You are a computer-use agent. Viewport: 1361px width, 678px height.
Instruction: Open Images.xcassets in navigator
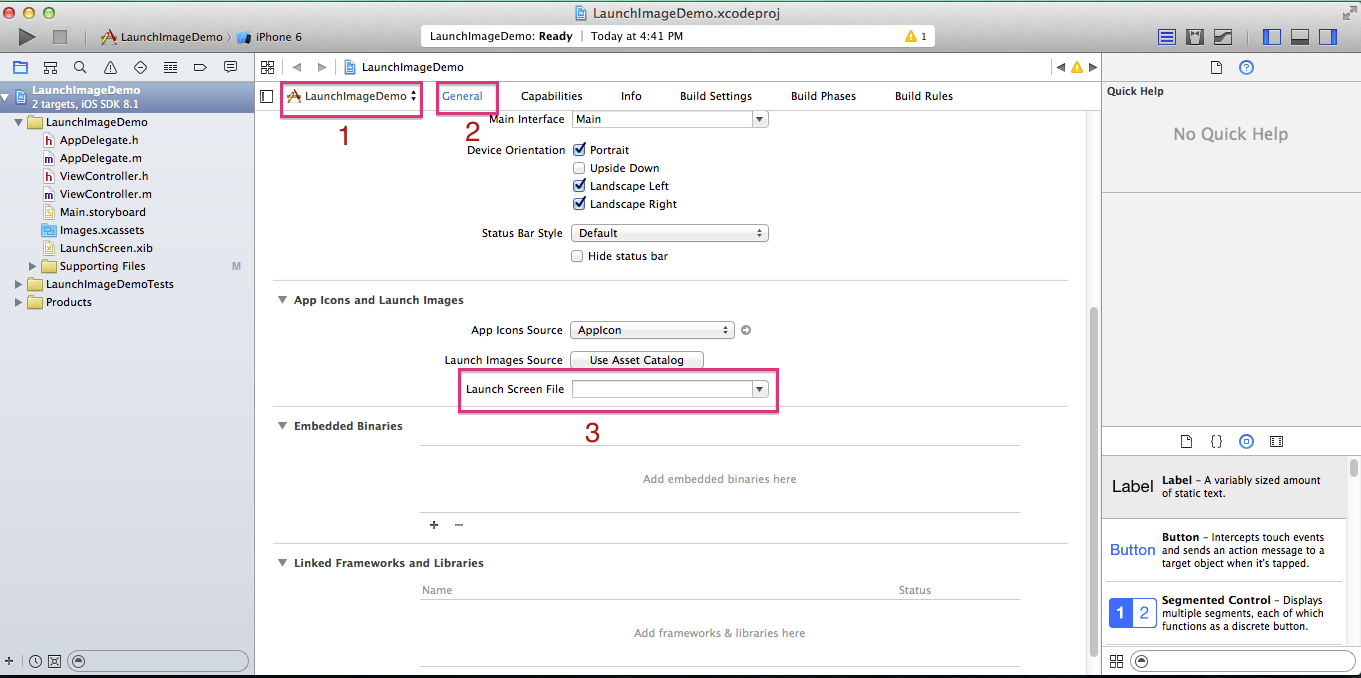pos(102,230)
